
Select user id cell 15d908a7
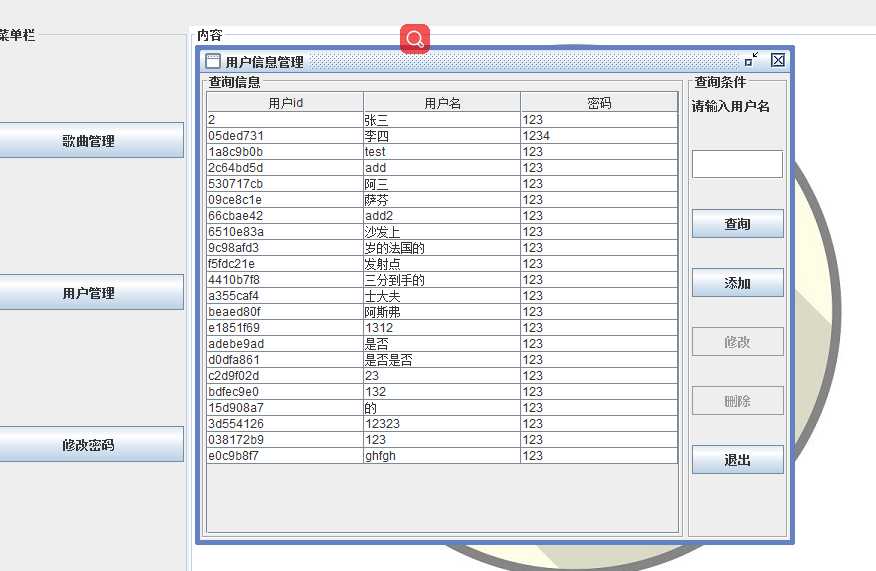(285, 408)
